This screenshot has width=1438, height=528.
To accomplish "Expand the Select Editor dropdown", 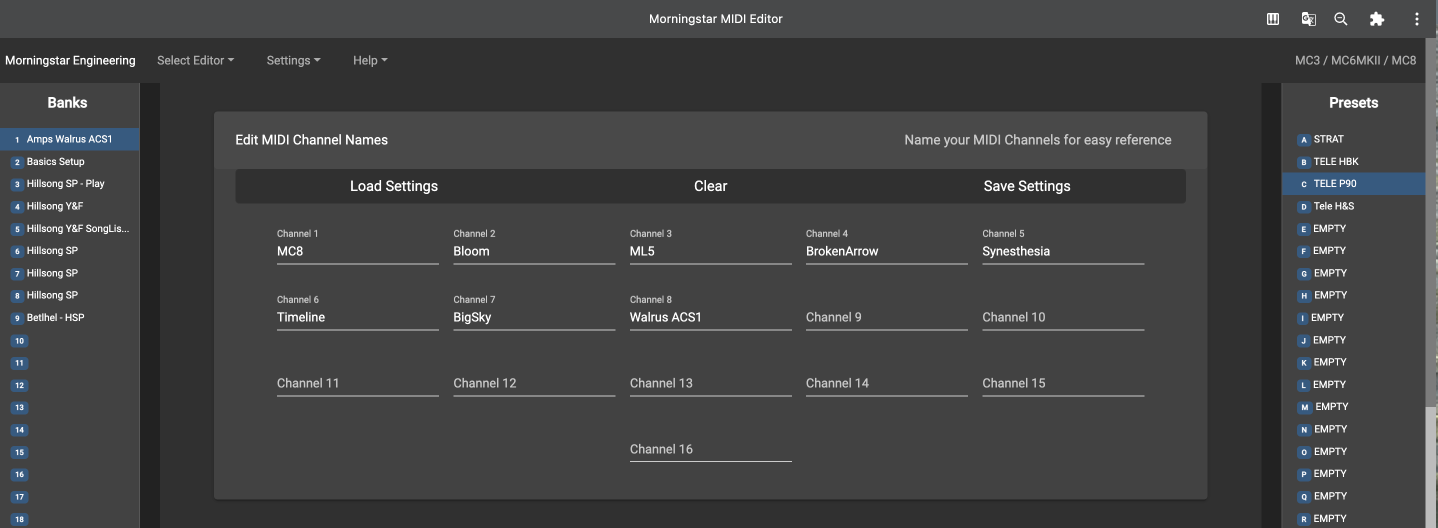I will pos(195,61).
